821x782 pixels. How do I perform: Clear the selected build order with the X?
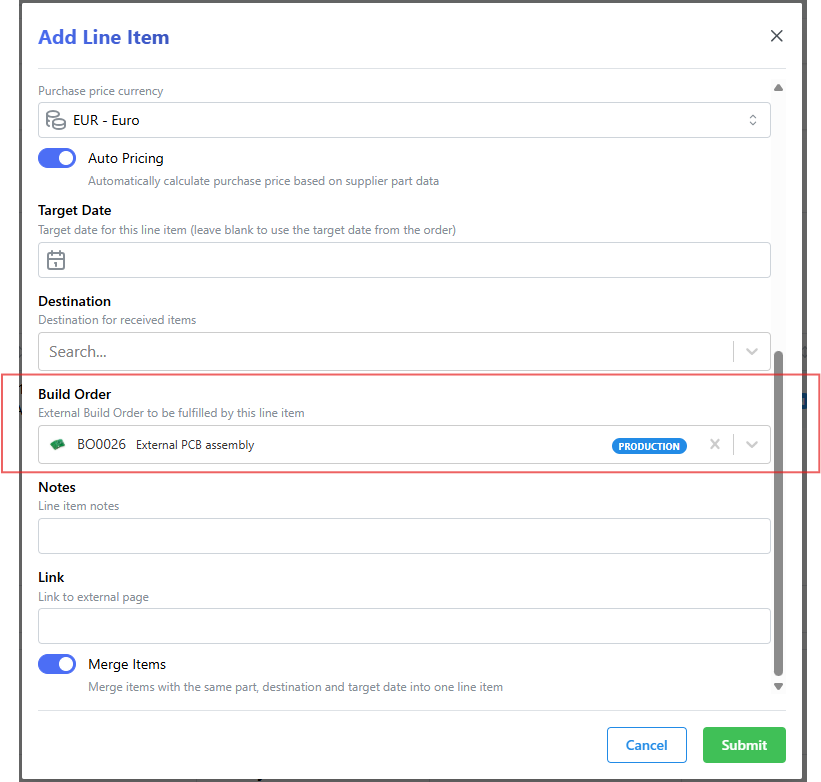pyautogui.click(x=716, y=445)
